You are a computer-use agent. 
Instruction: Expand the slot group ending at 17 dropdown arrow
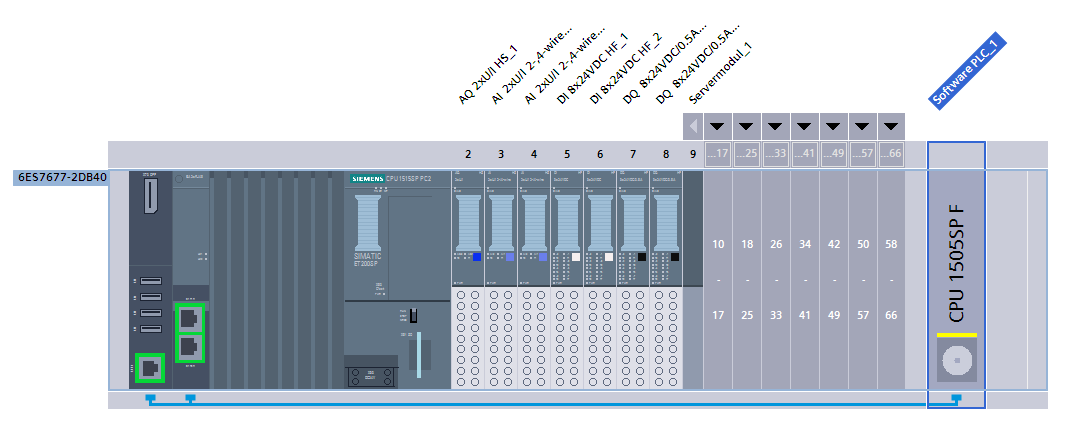(x=718, y=128)
